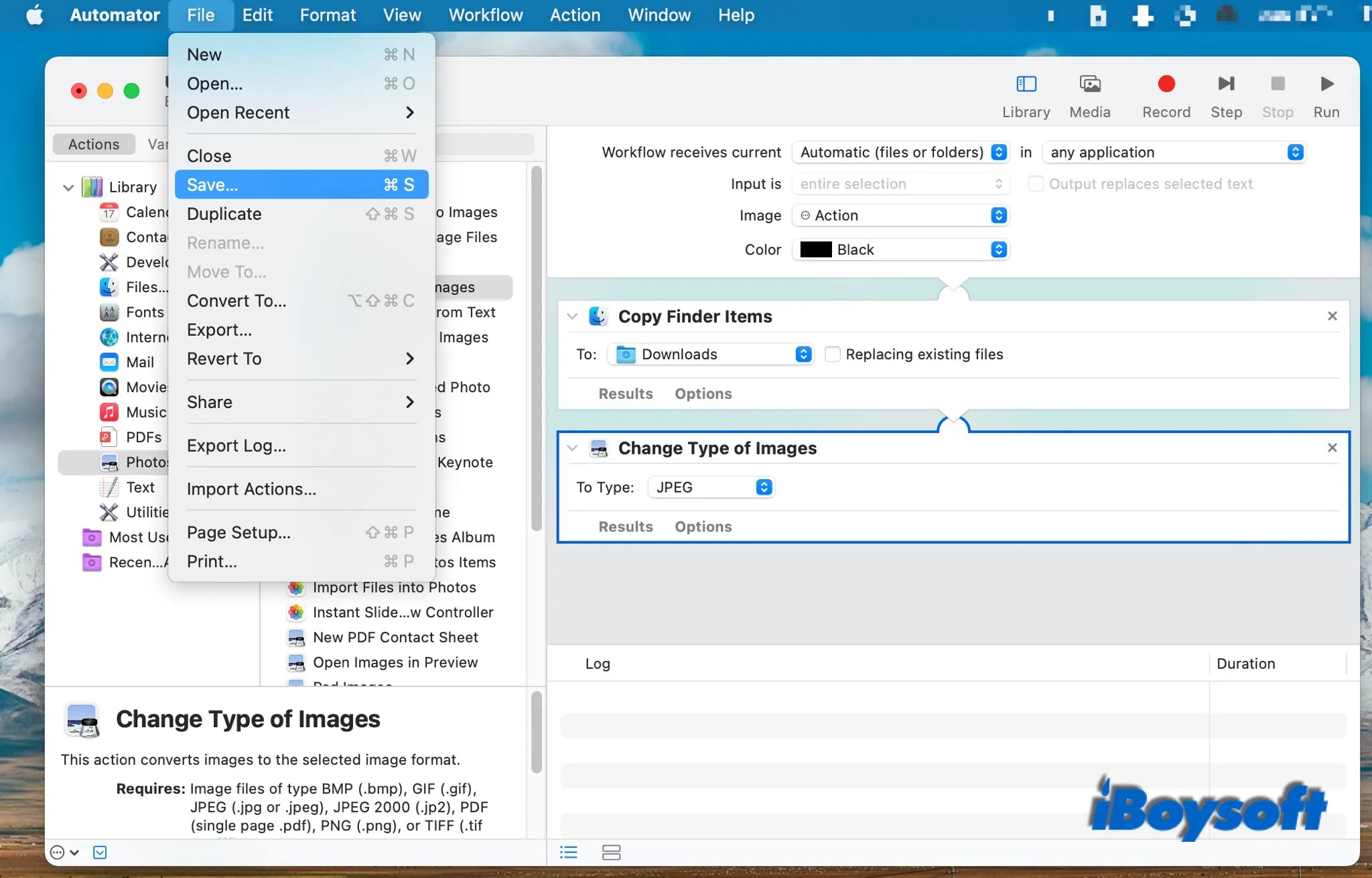Select Export from the File menu
The height and width of the screenshot is (878, 1372).
220,330
